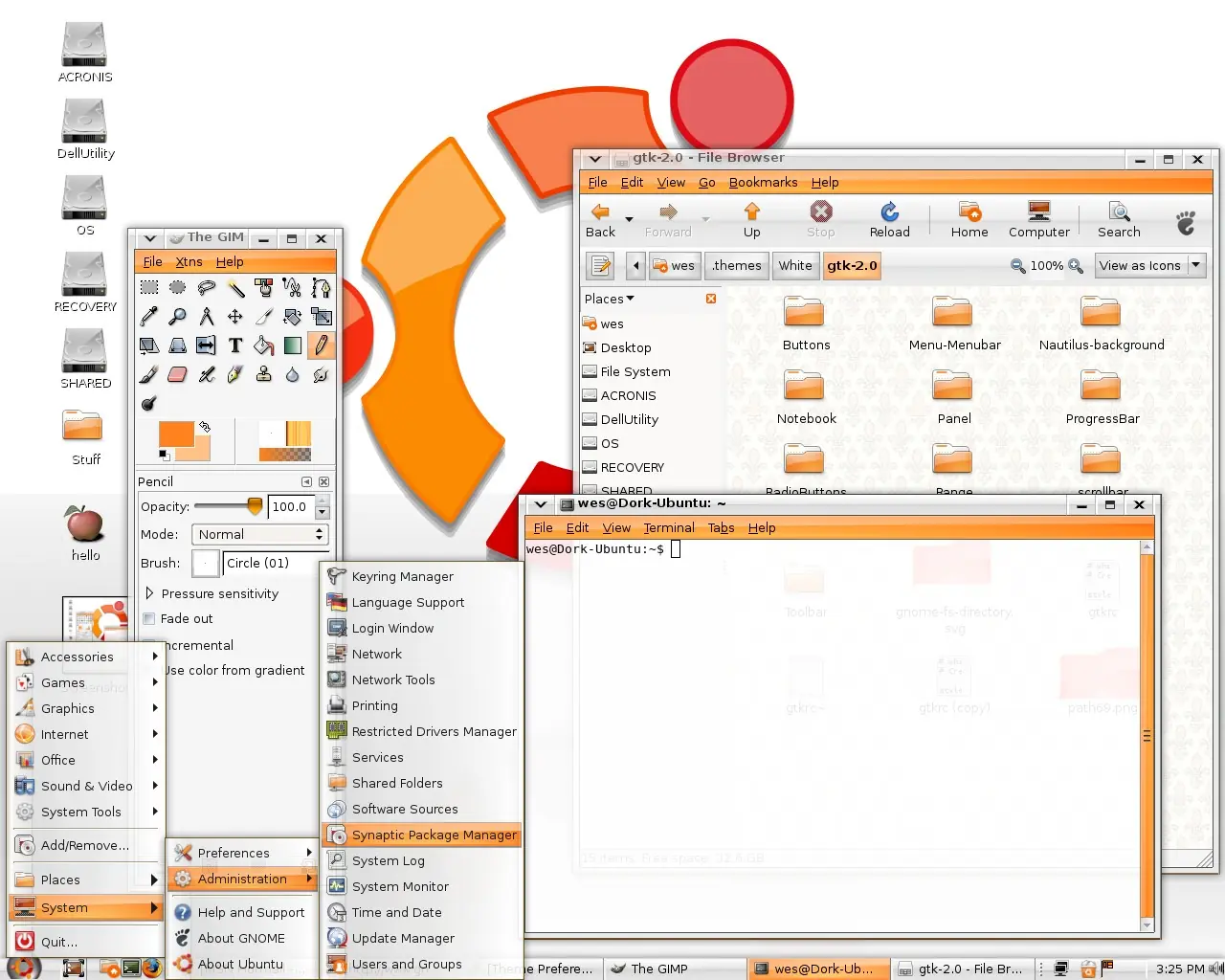The image size is (1225, 980).
Task: Open the Mode dropdown showing Normal
Action: [260, 534]
